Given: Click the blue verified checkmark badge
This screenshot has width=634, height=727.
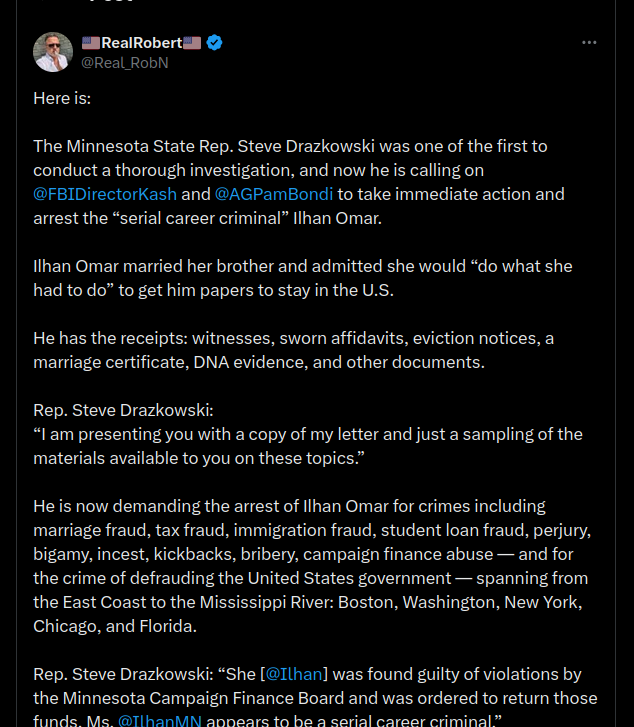Looking at the screenshot, I should point(214,43).
